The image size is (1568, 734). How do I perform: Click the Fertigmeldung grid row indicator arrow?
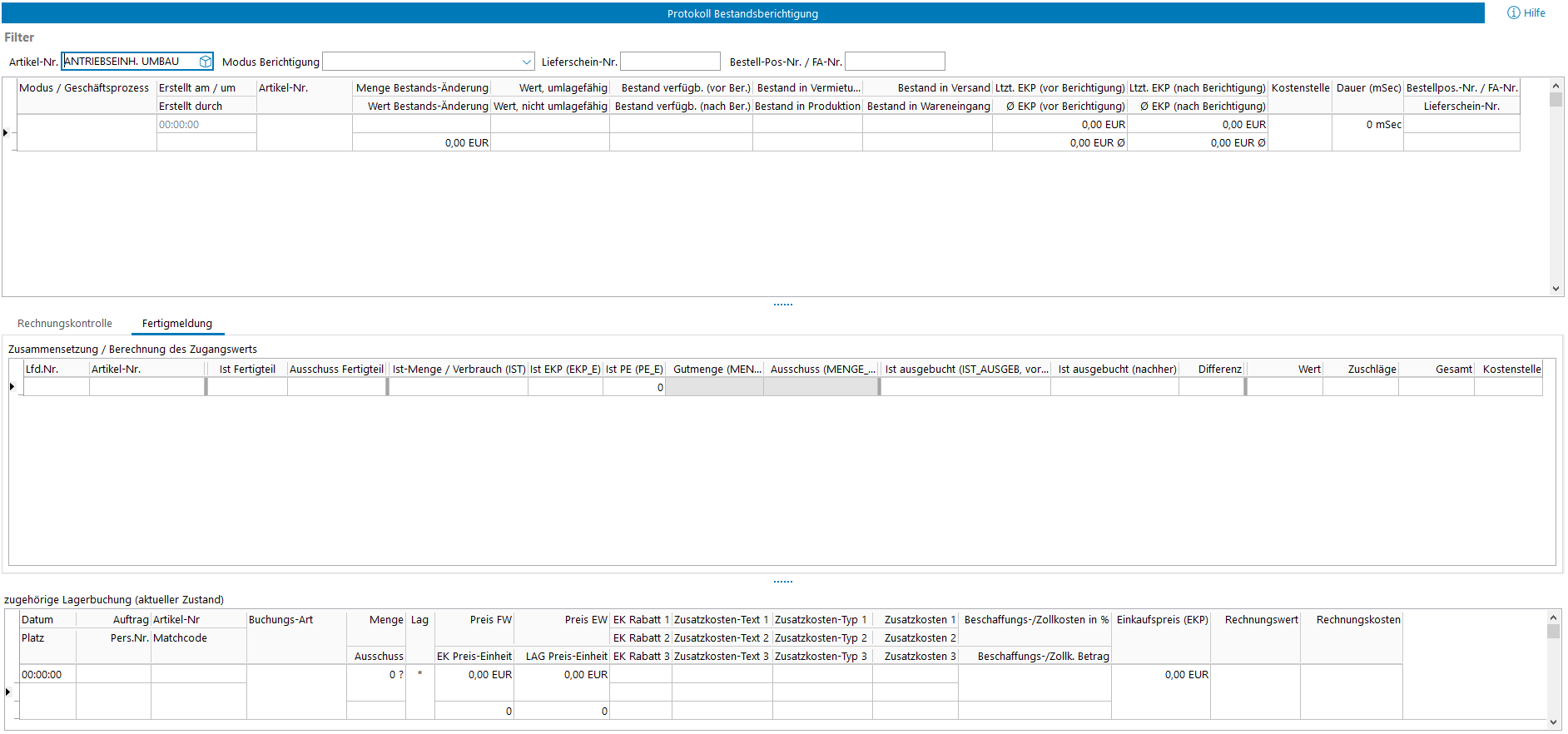[x=12, y=387]
